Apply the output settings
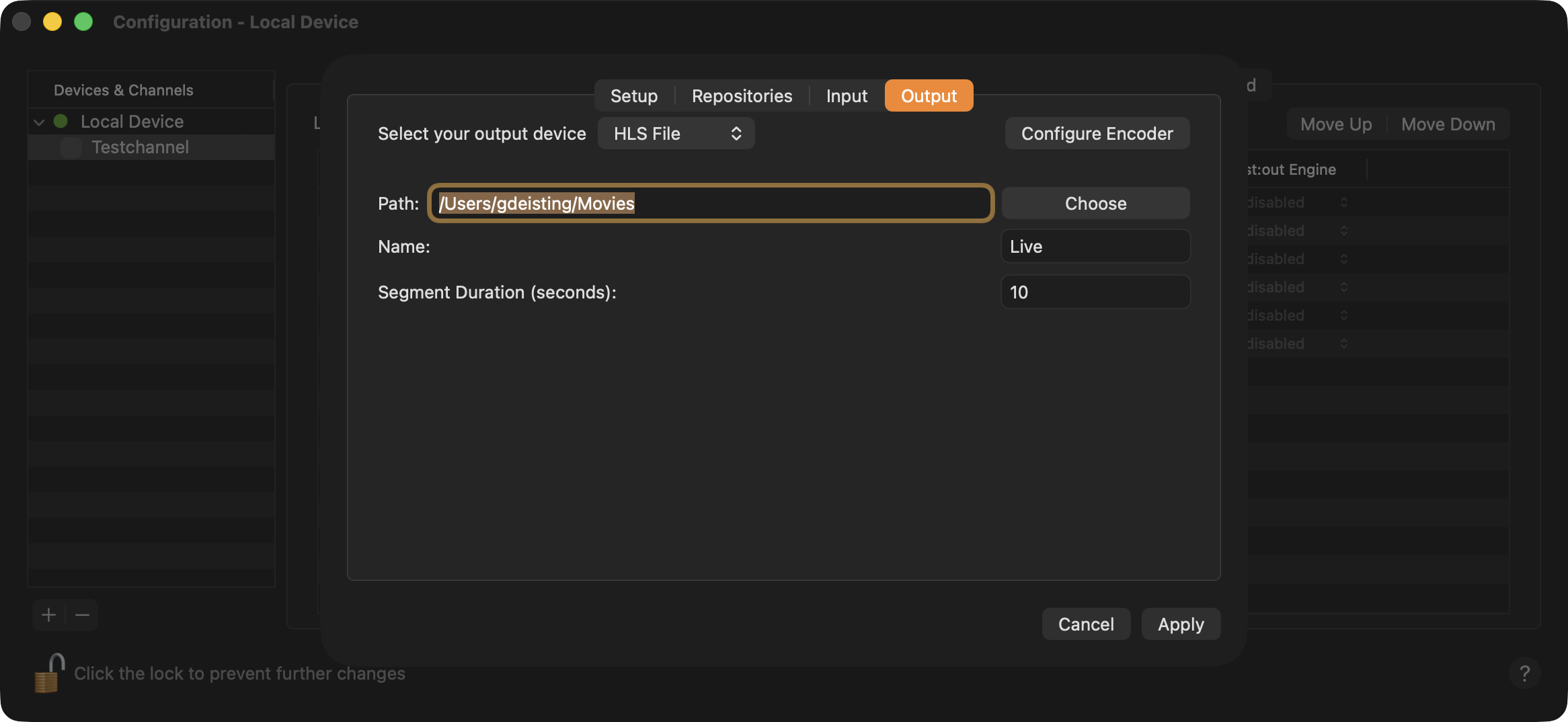The height and width of the screenshot is (722, 1568). coord(1181,625)
